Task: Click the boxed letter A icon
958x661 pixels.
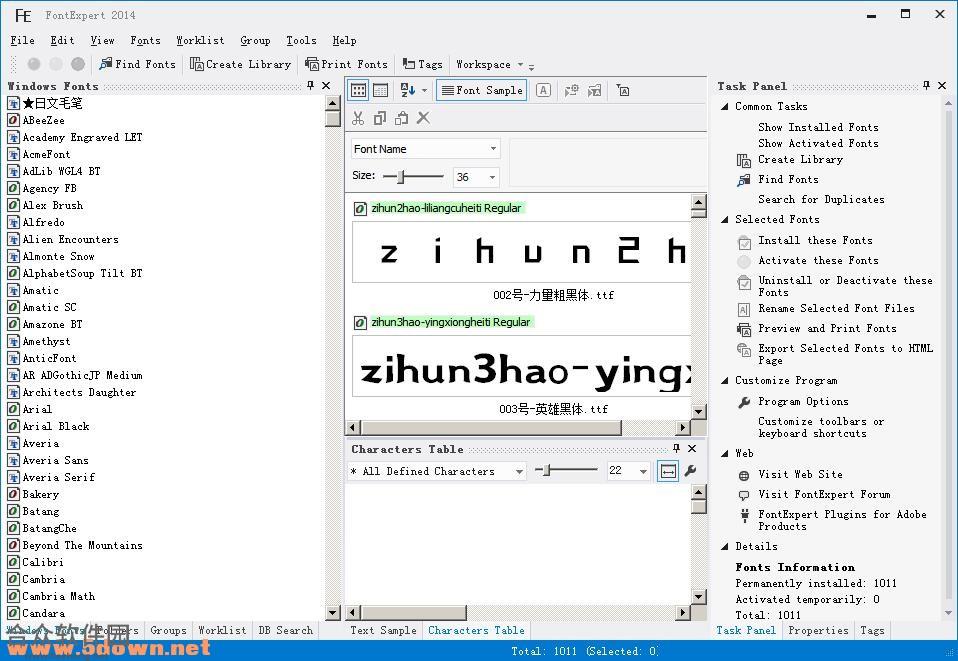Action: tap(543, 90)
